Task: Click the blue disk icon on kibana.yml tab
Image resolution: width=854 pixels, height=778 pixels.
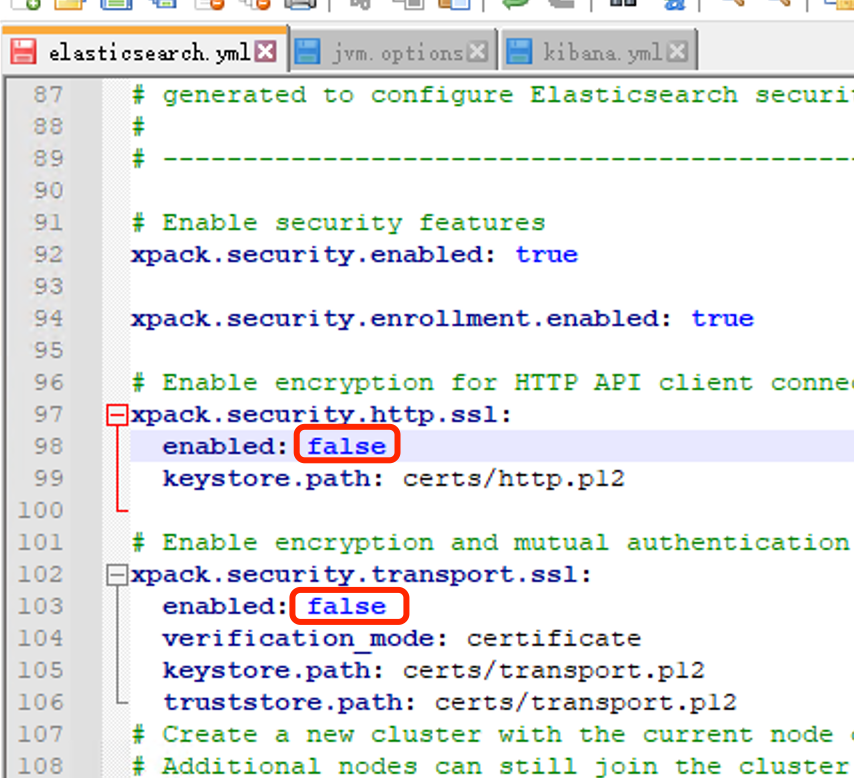Action: [x=519, y=52]
